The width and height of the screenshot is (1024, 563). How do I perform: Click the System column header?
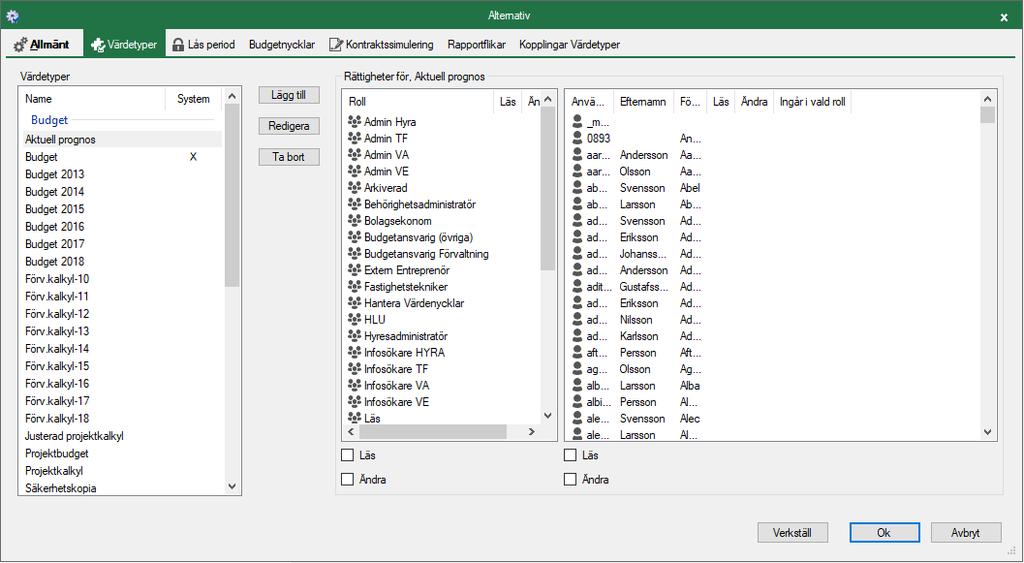point(193,99)
